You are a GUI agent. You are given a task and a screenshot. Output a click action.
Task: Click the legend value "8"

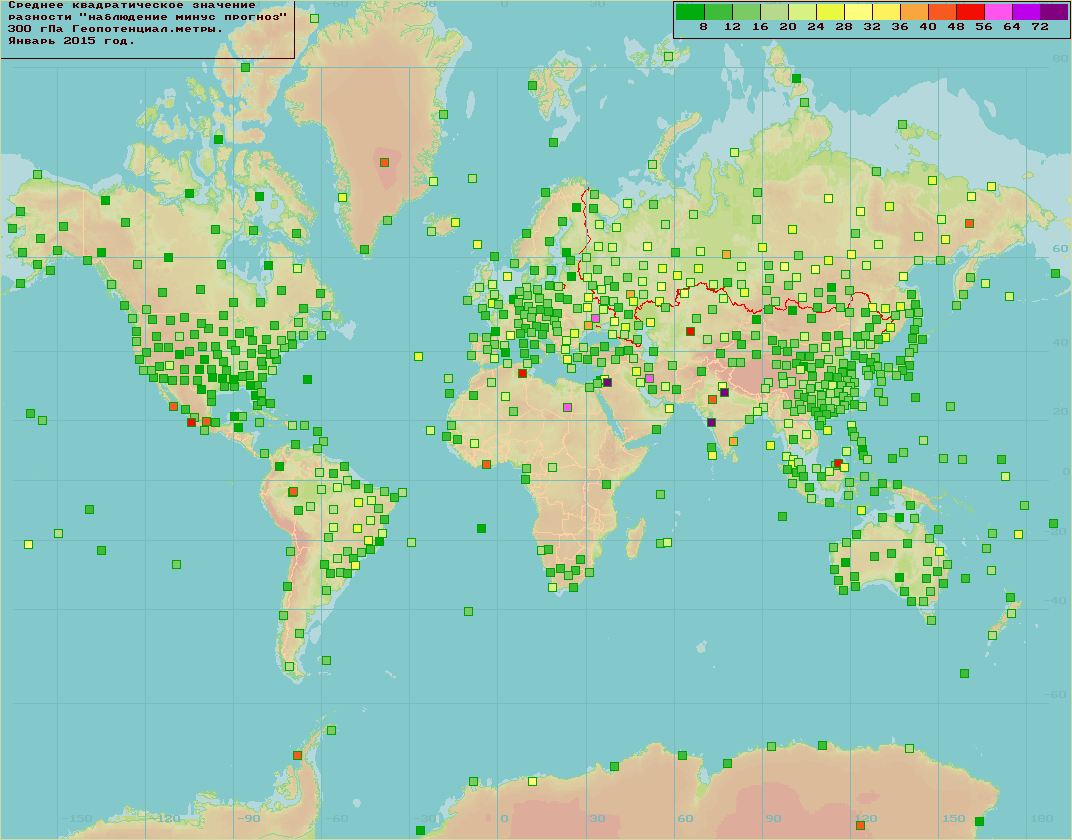click(704, 27)
